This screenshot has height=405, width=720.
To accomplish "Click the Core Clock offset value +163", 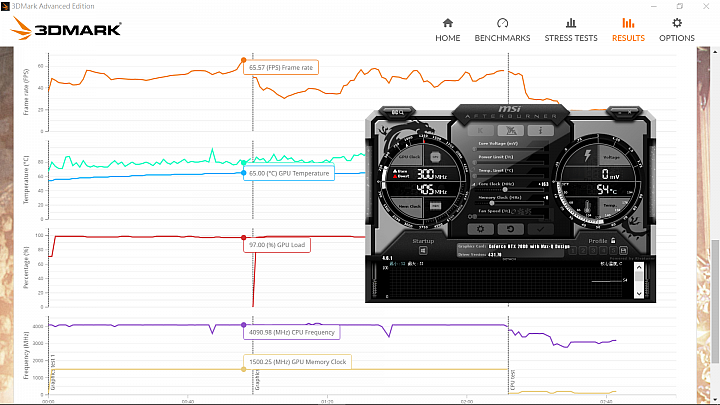I will click(x=543, y=184).
